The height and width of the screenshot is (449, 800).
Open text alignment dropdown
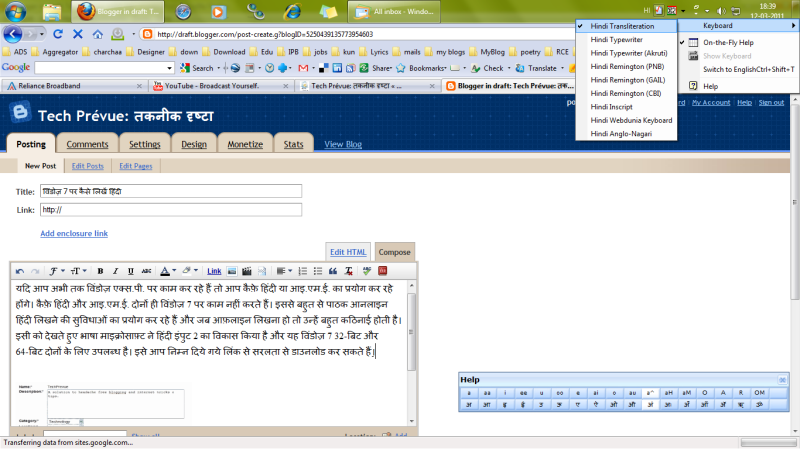pos(284,271)
